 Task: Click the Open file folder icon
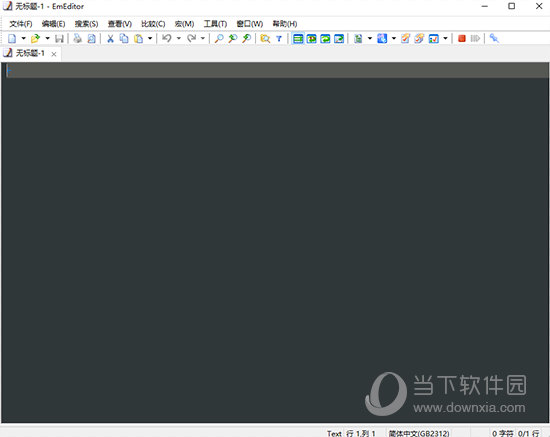(35, 38)
